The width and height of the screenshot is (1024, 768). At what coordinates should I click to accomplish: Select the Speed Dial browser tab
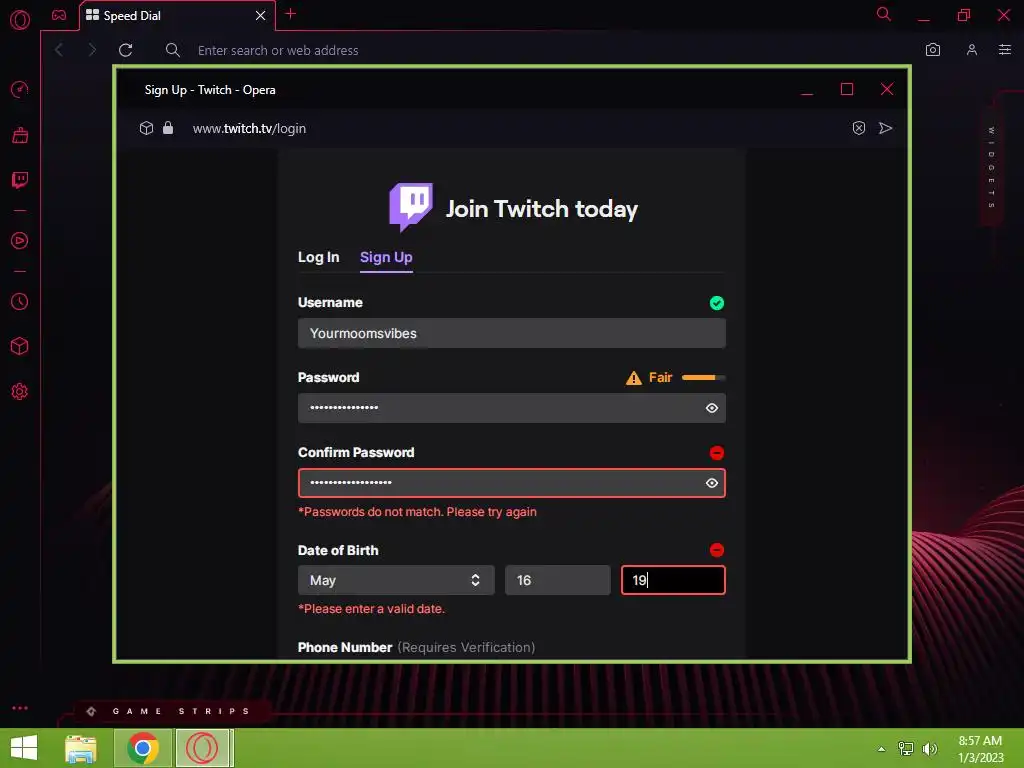click(x=176, y=16)
